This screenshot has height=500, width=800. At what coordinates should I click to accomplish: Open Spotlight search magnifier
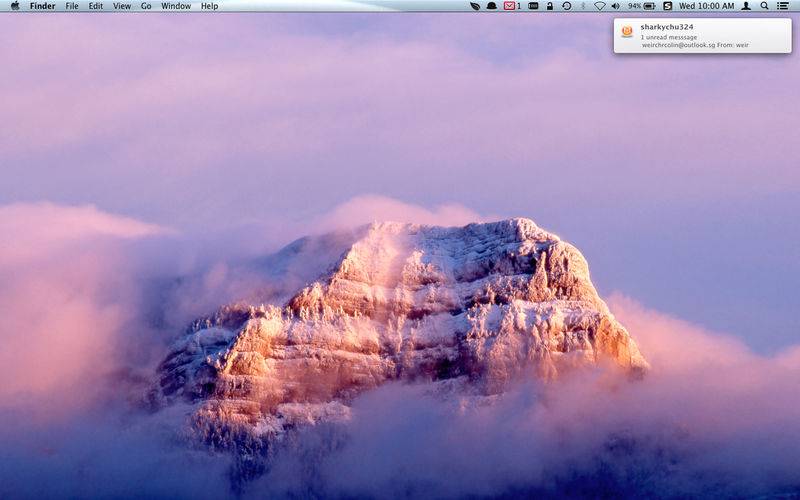pos(765,6)
